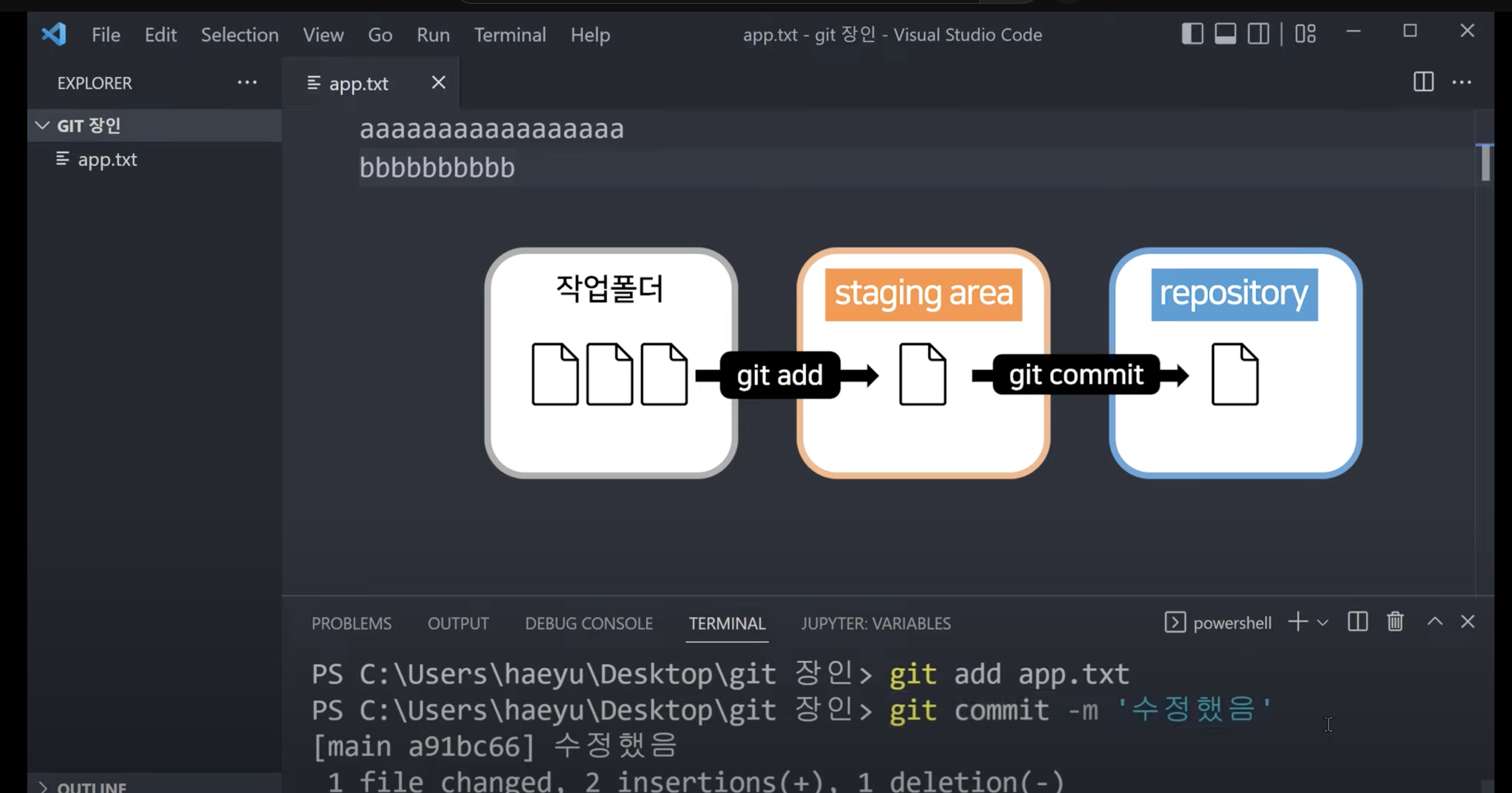
Task: Select app.txt in the Explorer
Action: point(108,160)
